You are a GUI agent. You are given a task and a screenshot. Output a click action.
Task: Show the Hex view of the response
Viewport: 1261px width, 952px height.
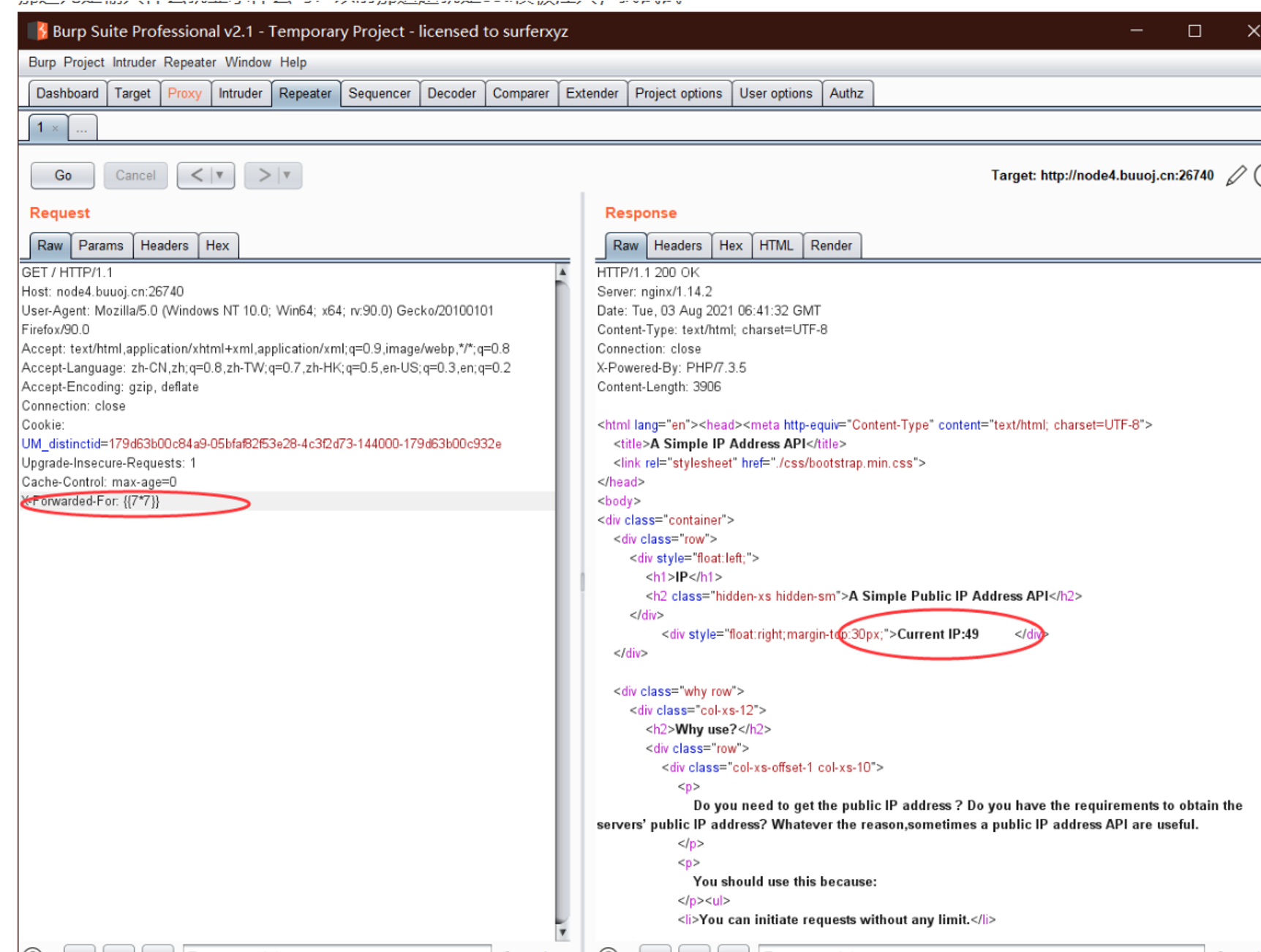click(x=731, y=246)
